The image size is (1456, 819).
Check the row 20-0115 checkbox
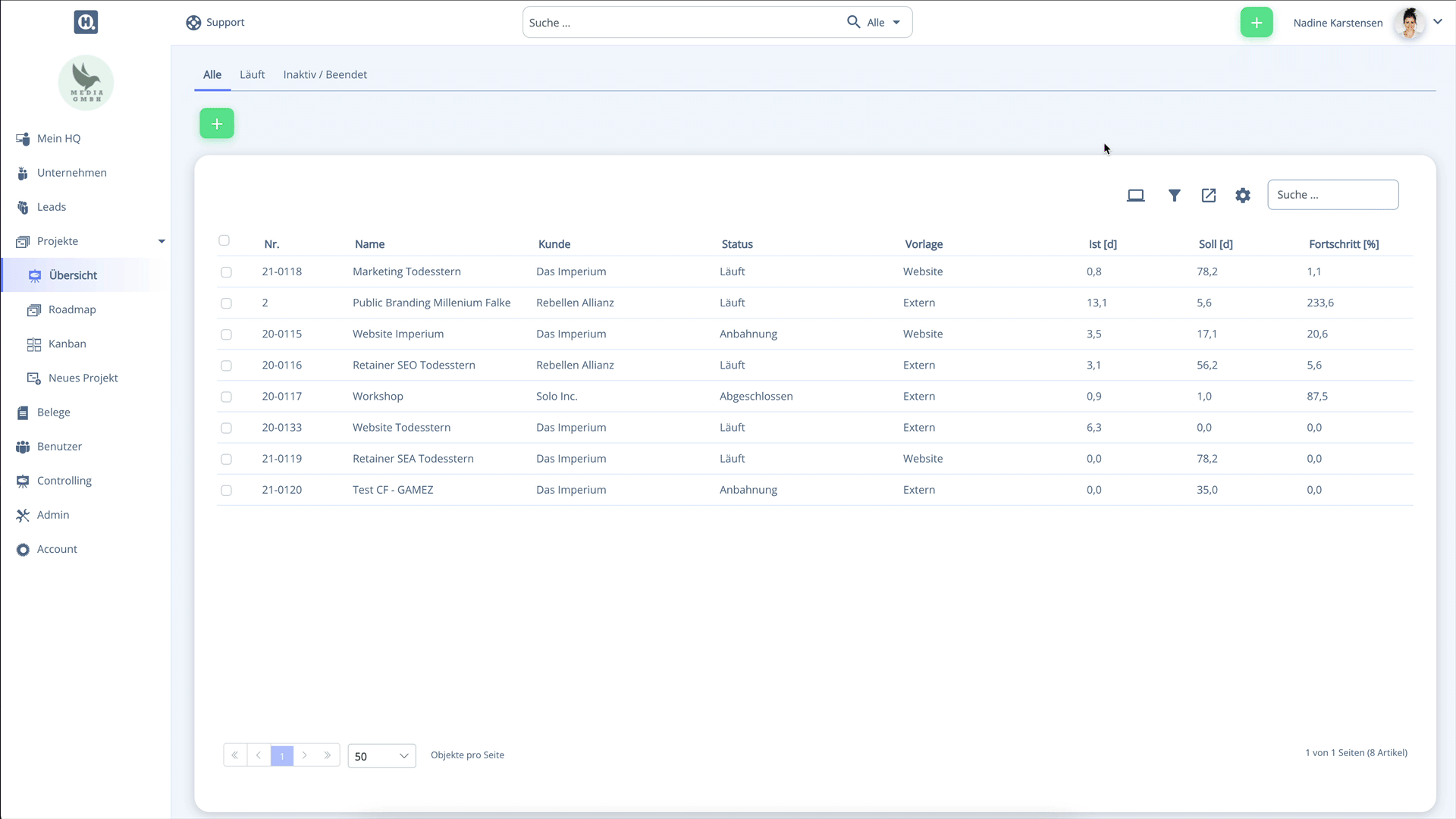coord(226,334)
